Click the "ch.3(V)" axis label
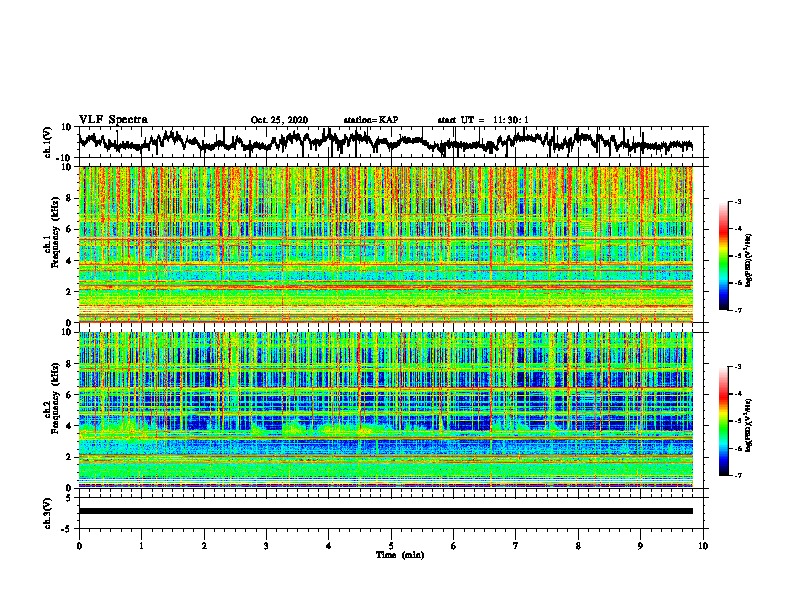Screen dimensions: 792x612 point(47,513)
